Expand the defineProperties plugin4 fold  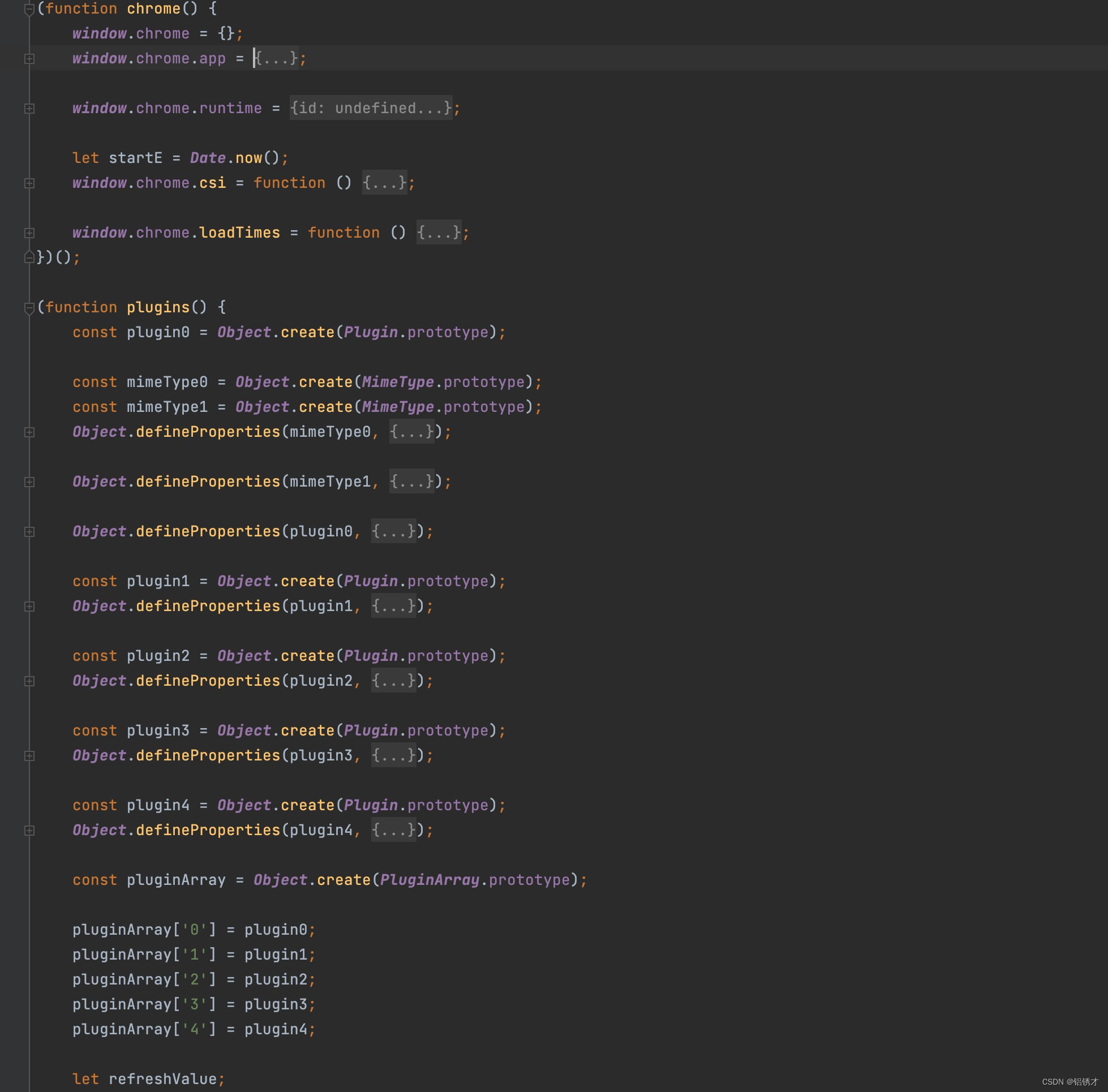(29, 831)
